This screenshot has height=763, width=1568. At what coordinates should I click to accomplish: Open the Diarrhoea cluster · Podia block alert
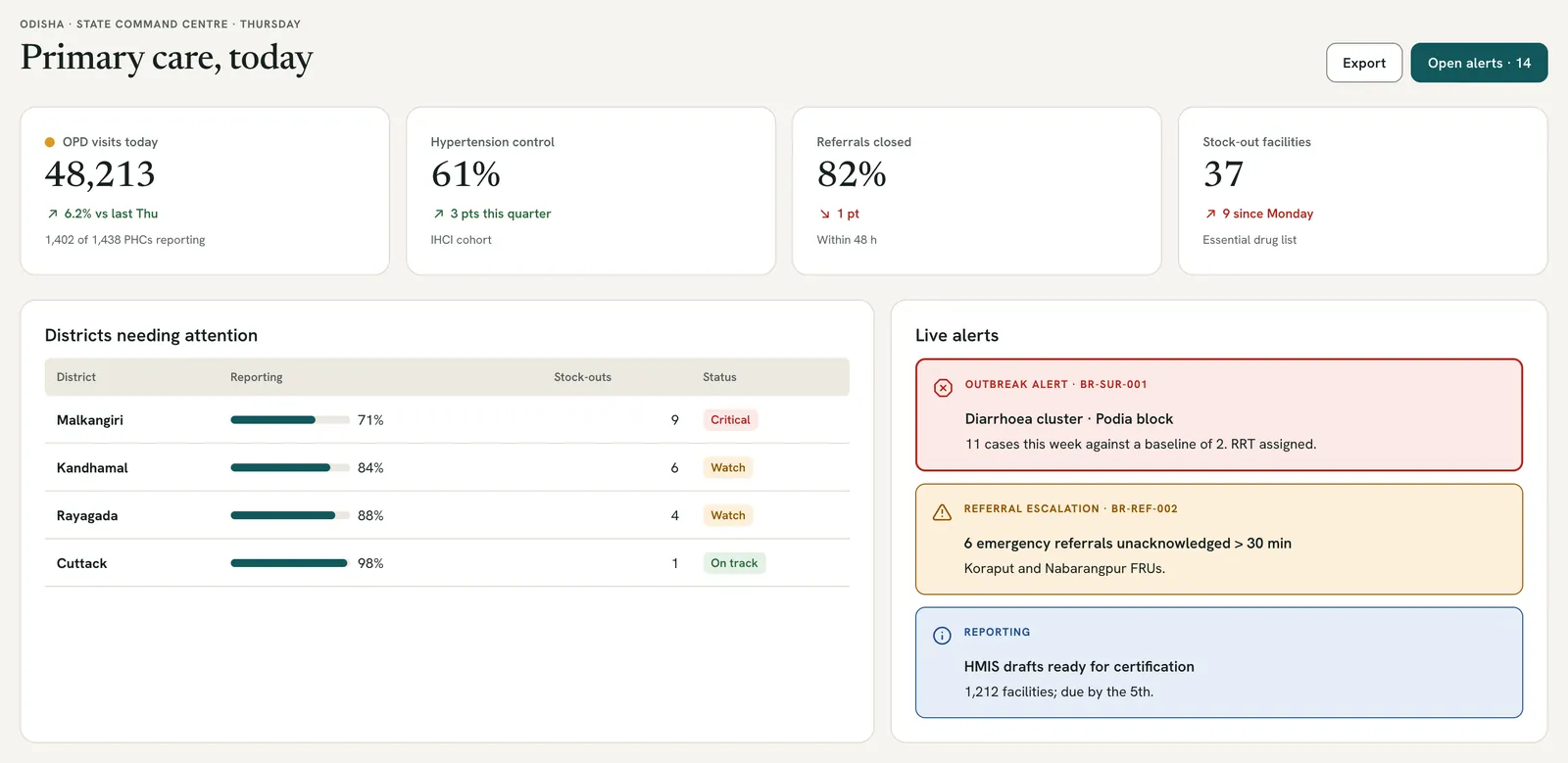pos(1219,415)
